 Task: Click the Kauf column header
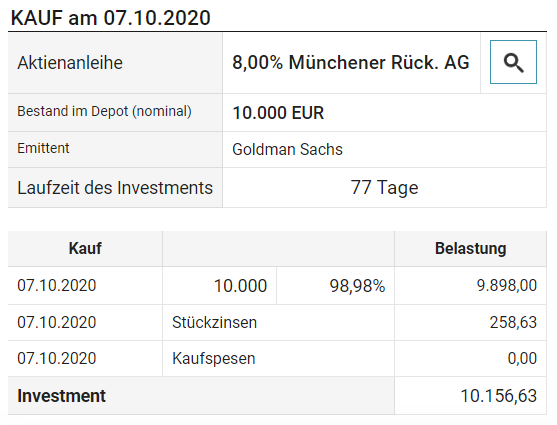85,248
